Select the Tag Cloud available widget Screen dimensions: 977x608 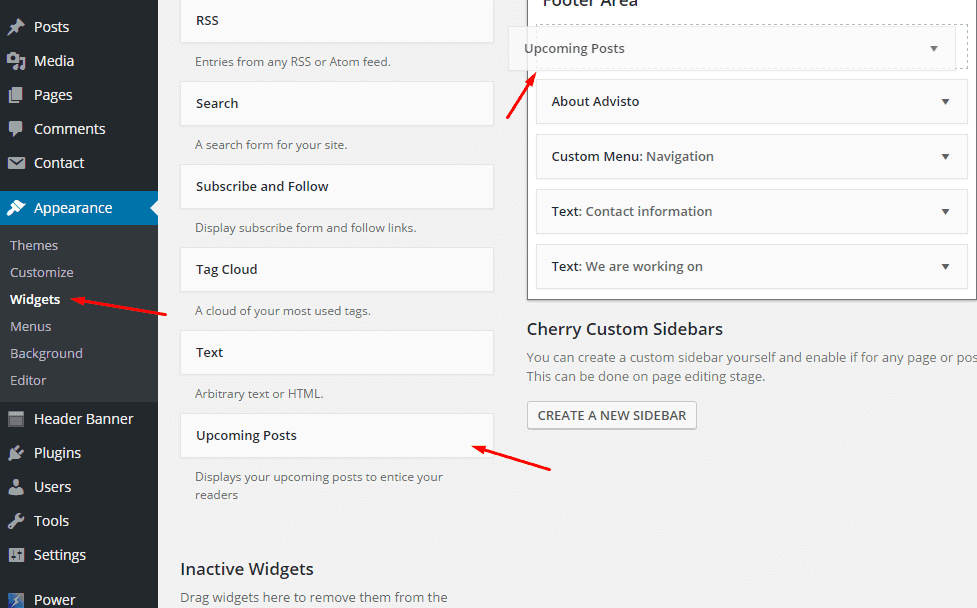click(x=336, y=270)
